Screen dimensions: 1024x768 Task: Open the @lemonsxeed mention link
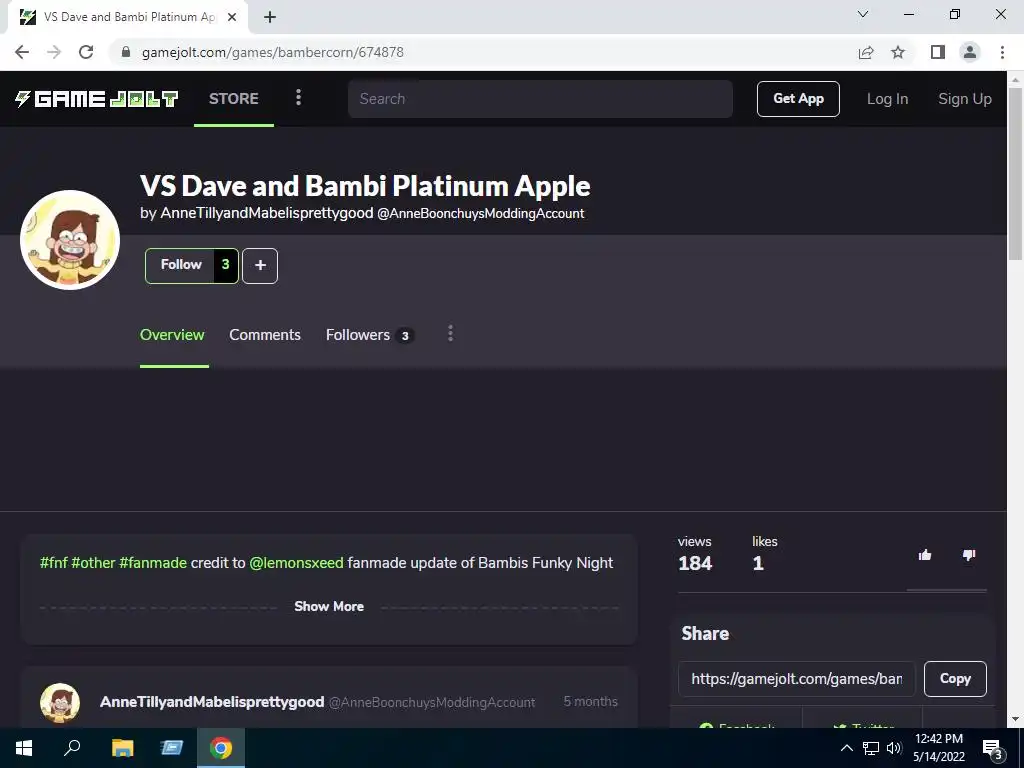pyautogui.click(x=296, y=563)
